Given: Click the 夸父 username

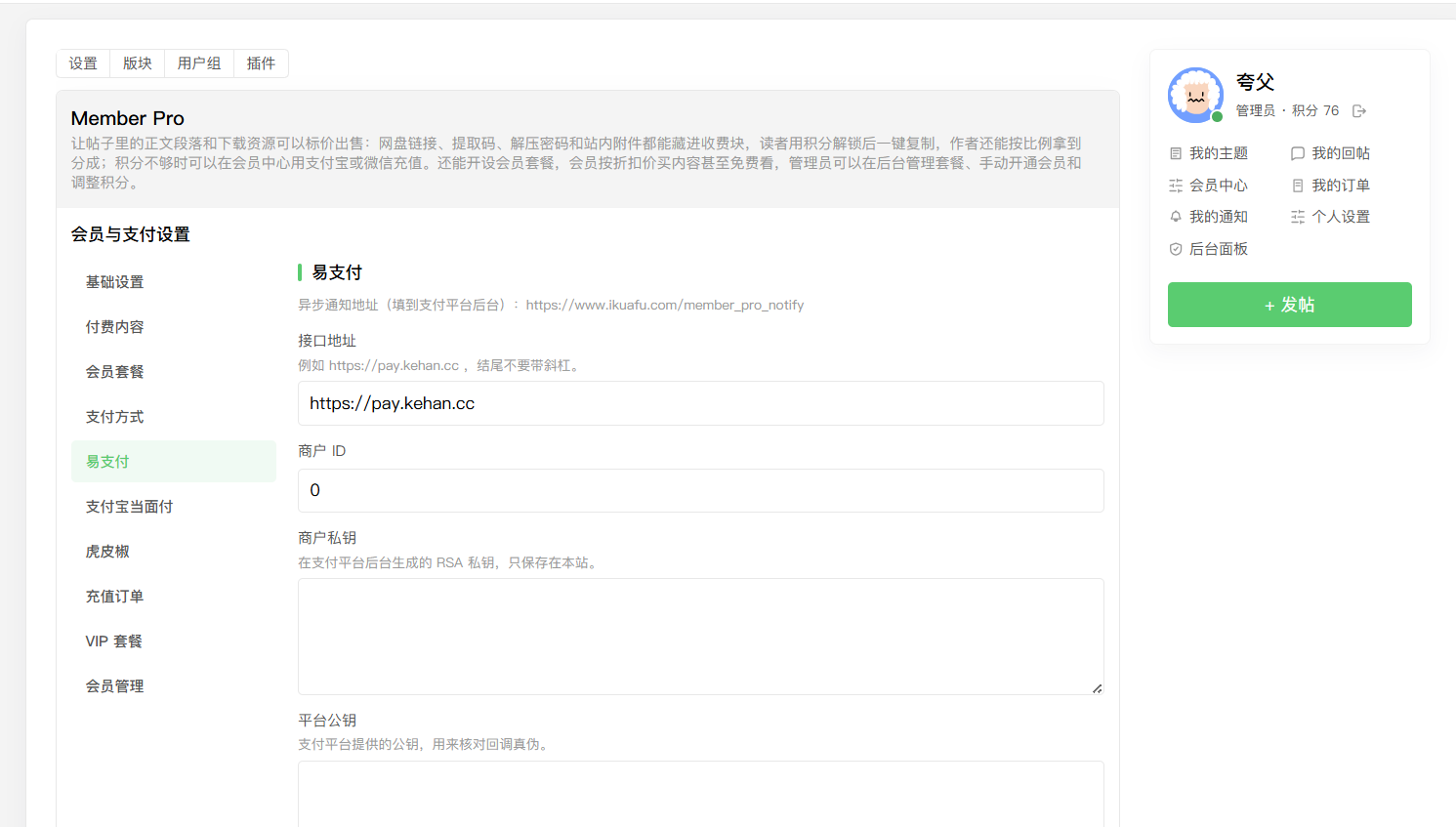Looking at the screenshot, I should 1255,82.
